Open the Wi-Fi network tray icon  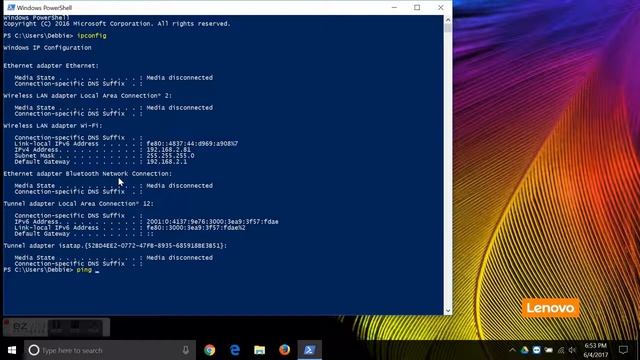tap(561, 350)
